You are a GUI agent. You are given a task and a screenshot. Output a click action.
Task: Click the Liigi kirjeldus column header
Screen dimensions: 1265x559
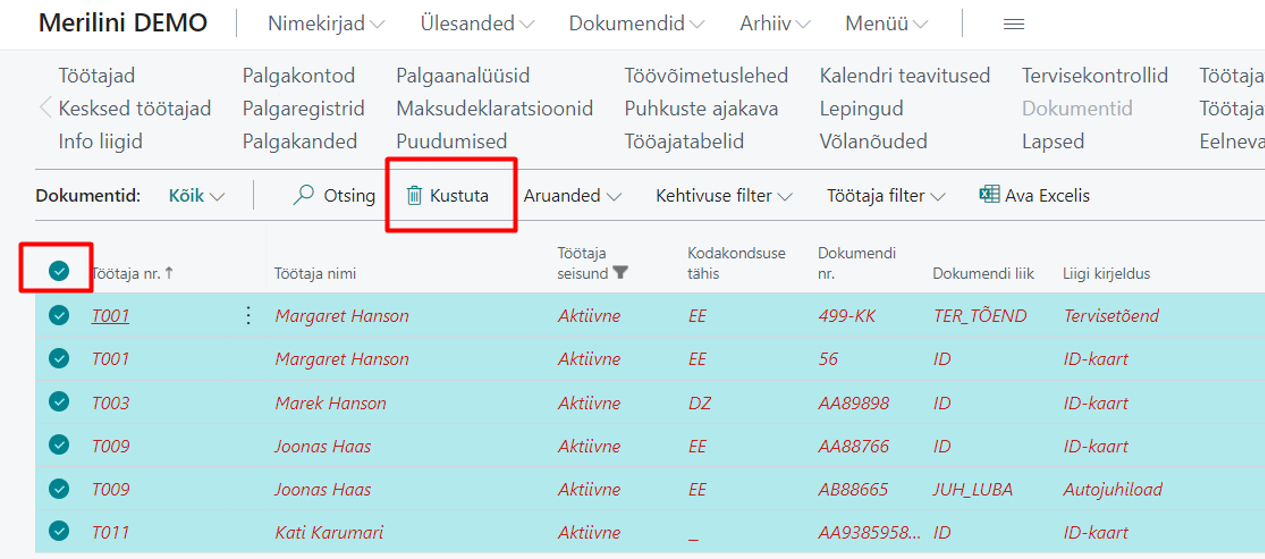pyautogui.click(x=1106, y=273)
